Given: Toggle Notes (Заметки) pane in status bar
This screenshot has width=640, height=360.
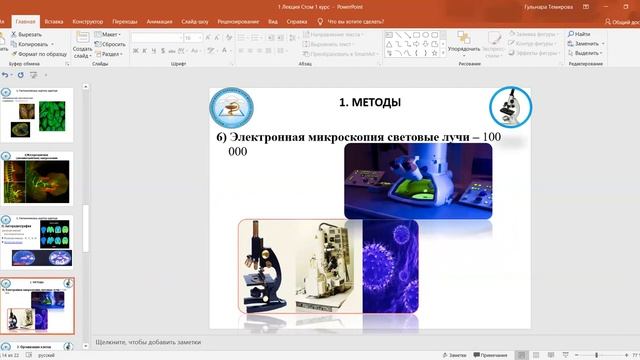Looking at the screenshot, I should [454, 355].
